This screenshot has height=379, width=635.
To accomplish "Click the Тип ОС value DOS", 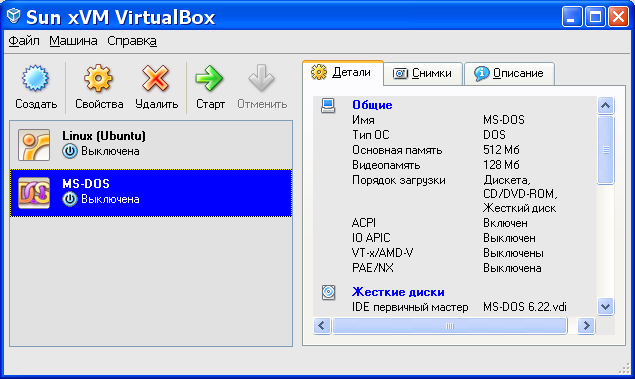I will 494,135.
